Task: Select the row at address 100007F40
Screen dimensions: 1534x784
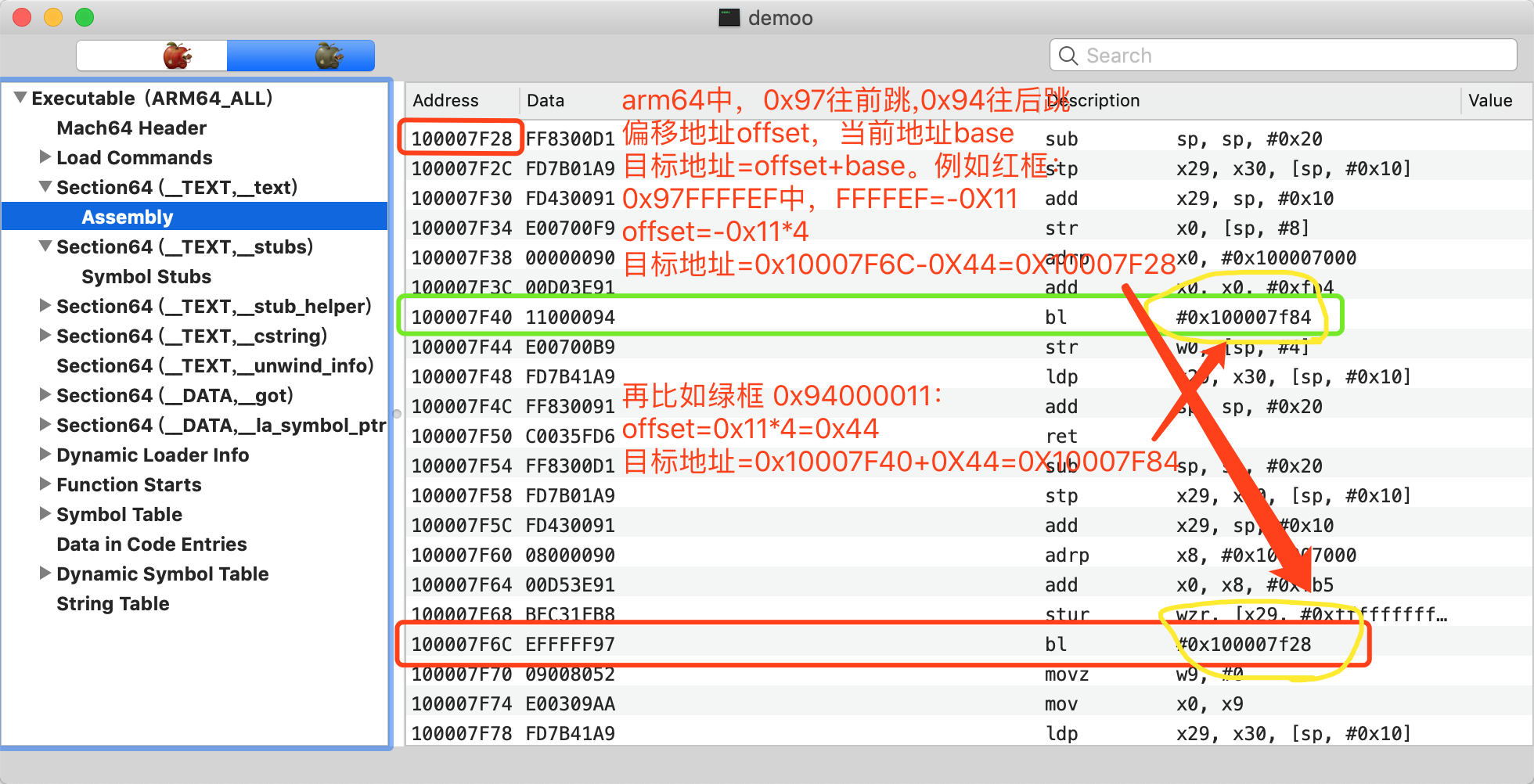Action: click(969, 317)
